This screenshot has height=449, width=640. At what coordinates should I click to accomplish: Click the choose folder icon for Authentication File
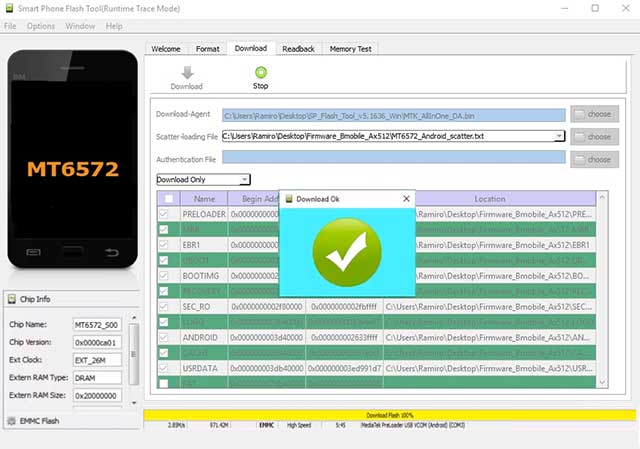pyautogui.click(x=579, y=160)
